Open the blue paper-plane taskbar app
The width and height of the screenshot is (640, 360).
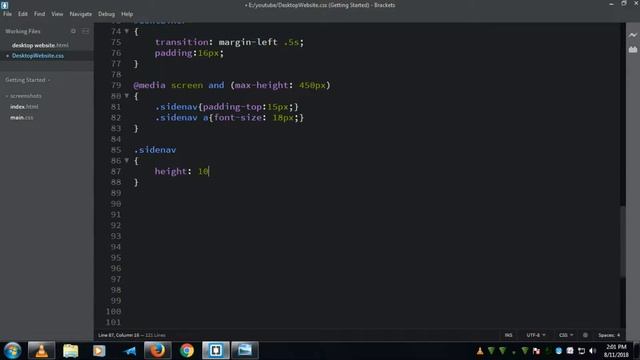pos(129,350)
